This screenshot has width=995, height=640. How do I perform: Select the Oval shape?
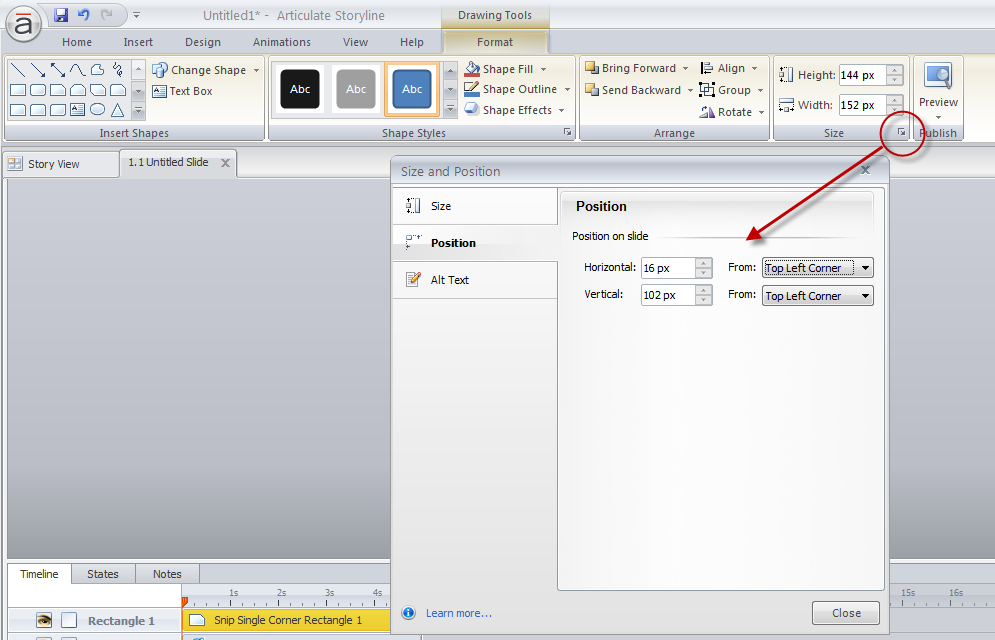point(97,110)
